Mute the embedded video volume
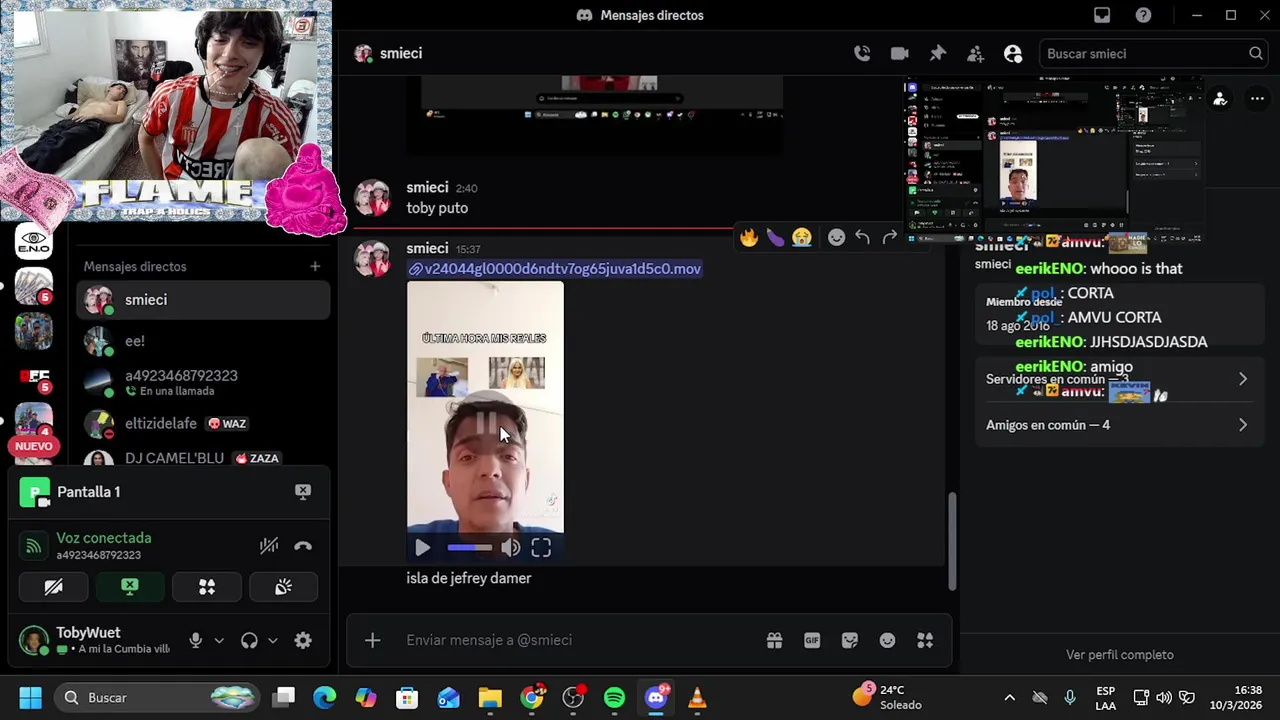 click(x=510, y=547)
